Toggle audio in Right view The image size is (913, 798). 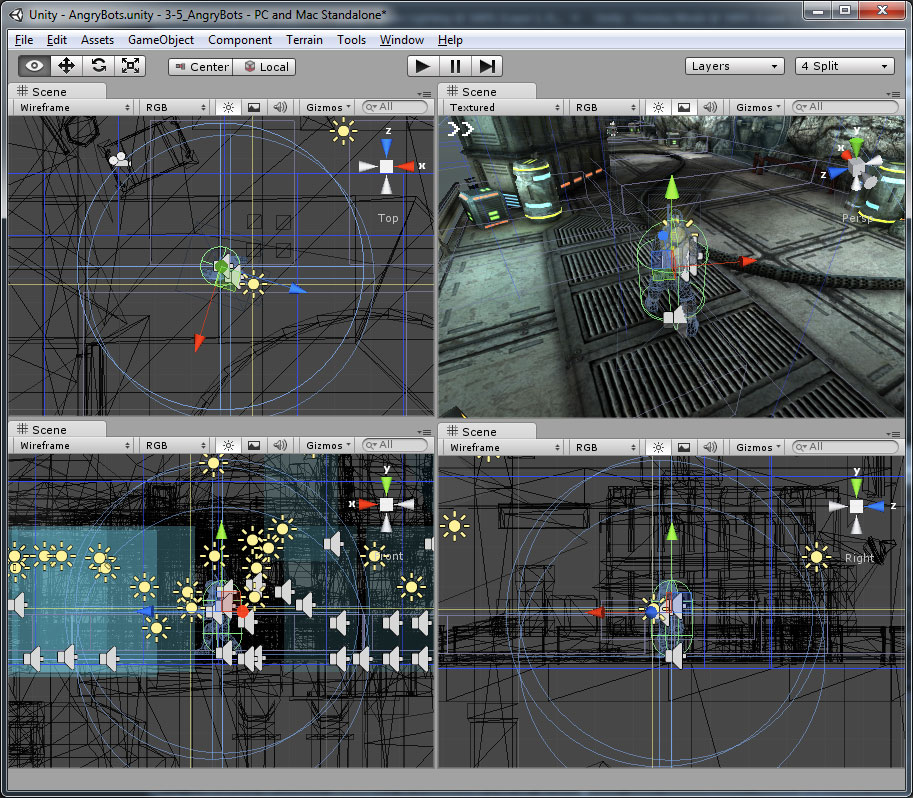point(710,447)
